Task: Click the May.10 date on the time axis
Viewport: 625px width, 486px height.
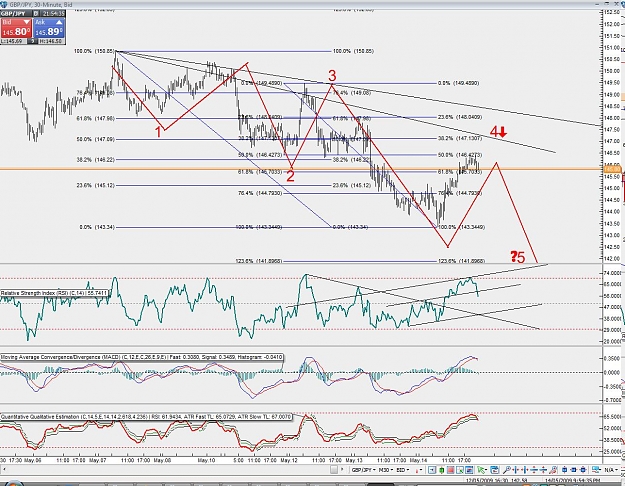Action: coord(206,460)
